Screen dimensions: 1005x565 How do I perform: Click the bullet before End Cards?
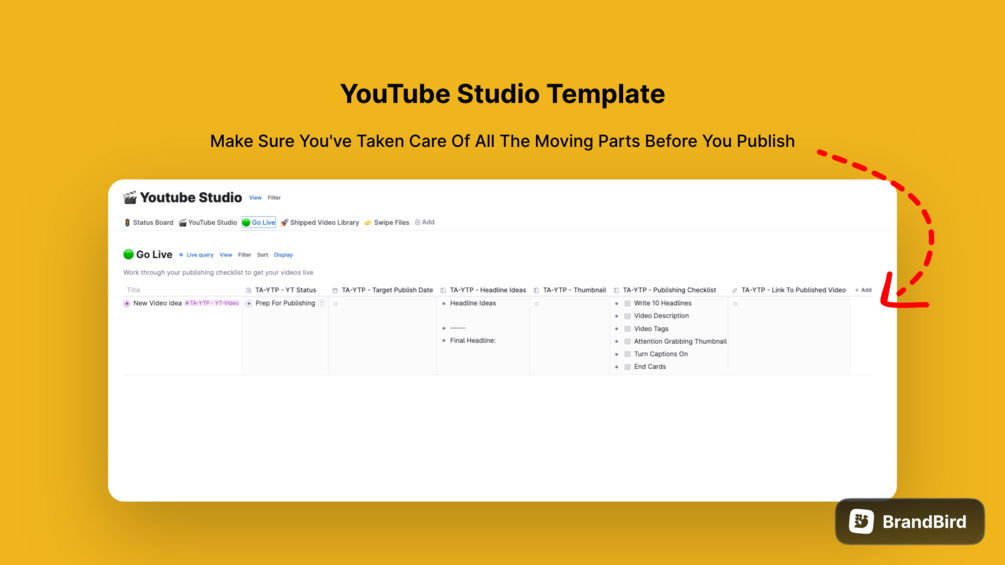[617, 367]
